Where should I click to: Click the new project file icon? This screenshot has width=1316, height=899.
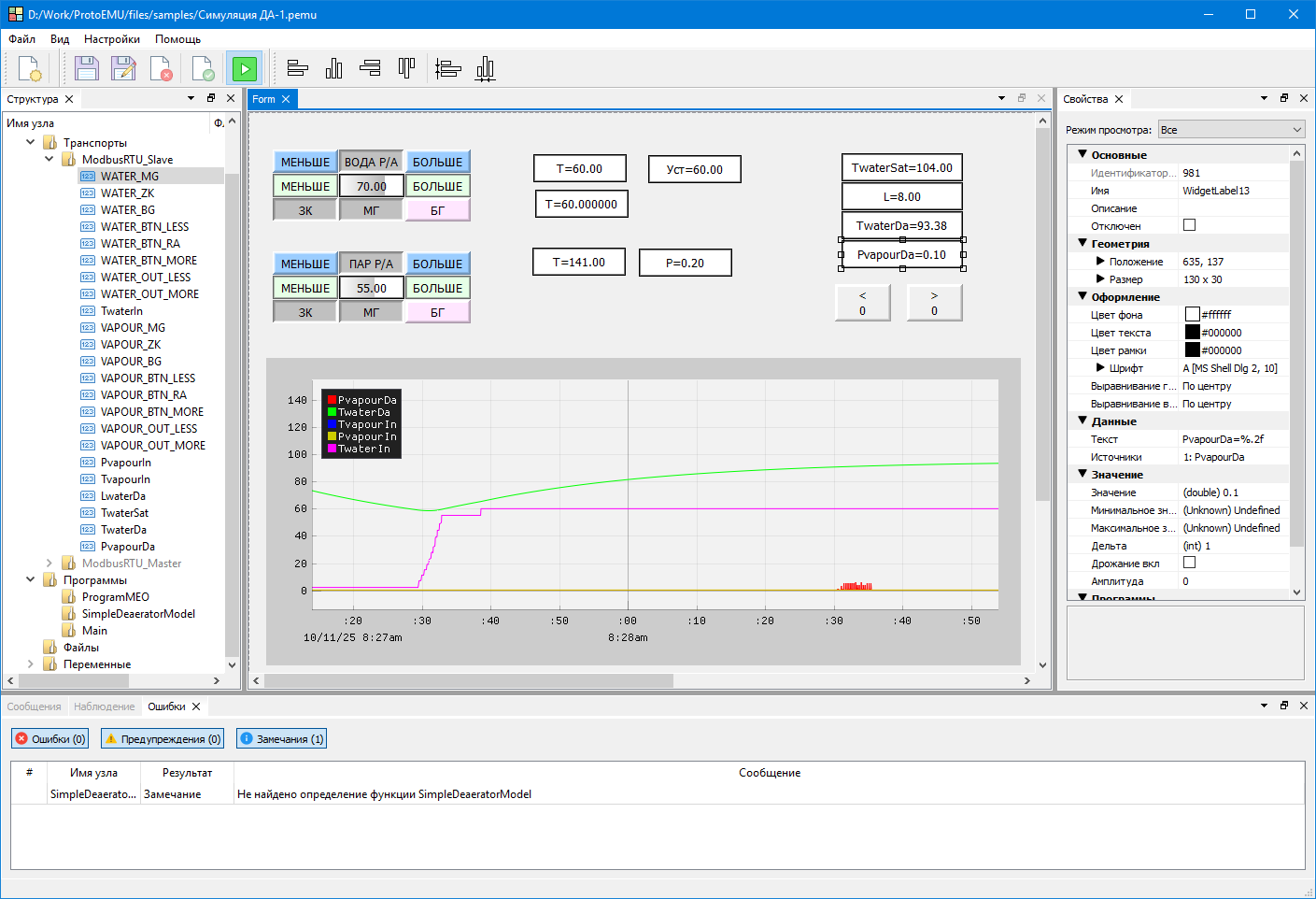point(29,69)
